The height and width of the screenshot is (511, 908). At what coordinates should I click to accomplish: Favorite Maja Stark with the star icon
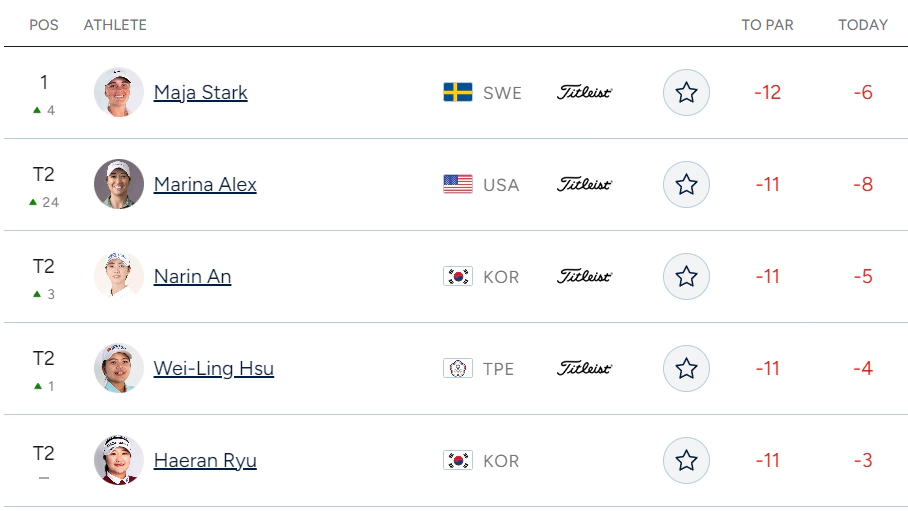pyautogui.click(x=686, y=93)
